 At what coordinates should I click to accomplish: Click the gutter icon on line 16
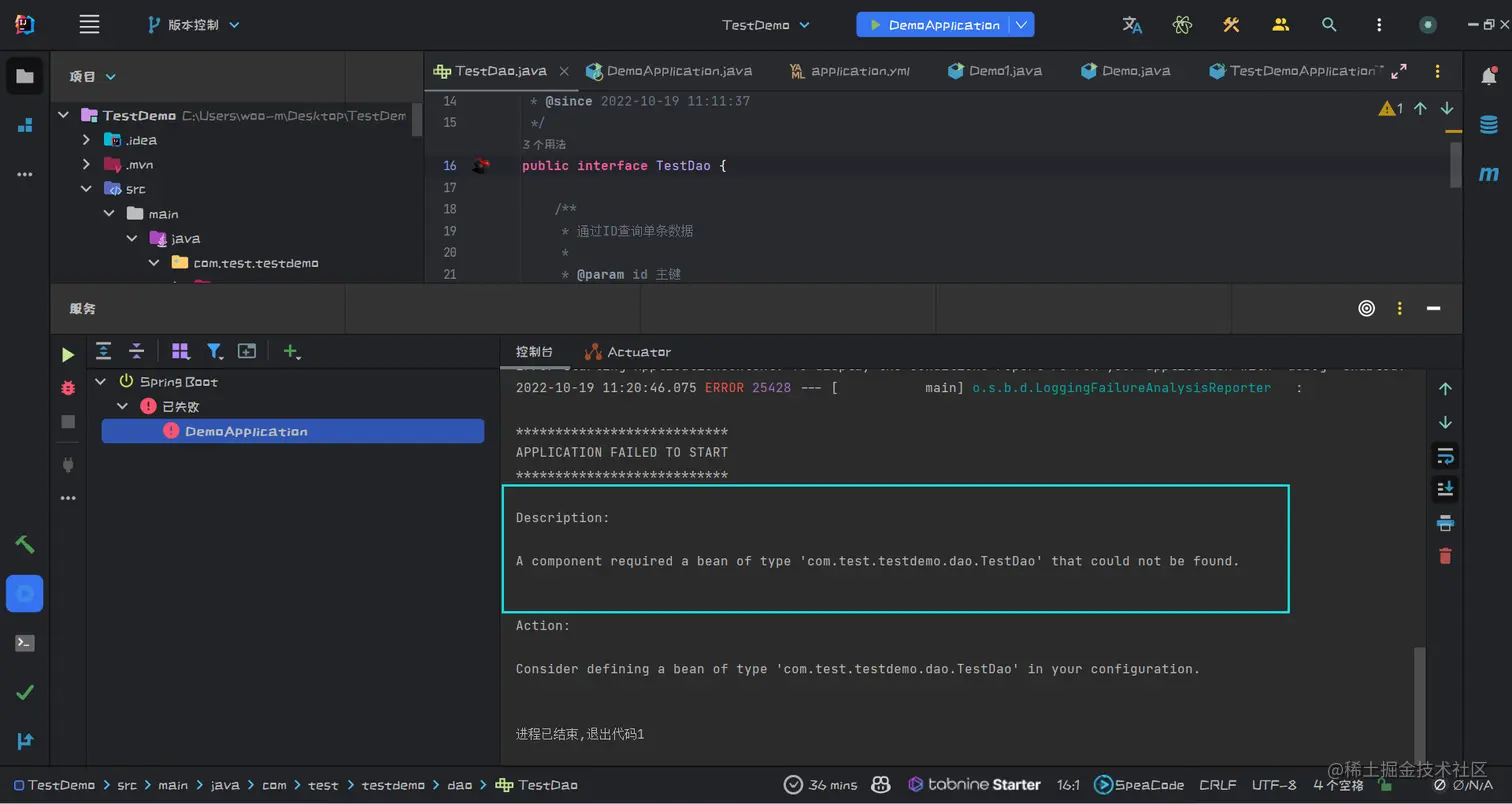(482, 166)
